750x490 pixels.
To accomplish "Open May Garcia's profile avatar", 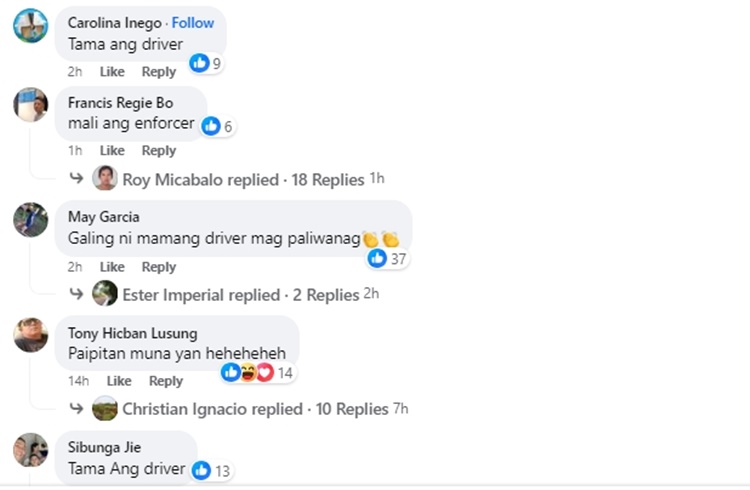I will pyautogui.click(x=31, y=219).
